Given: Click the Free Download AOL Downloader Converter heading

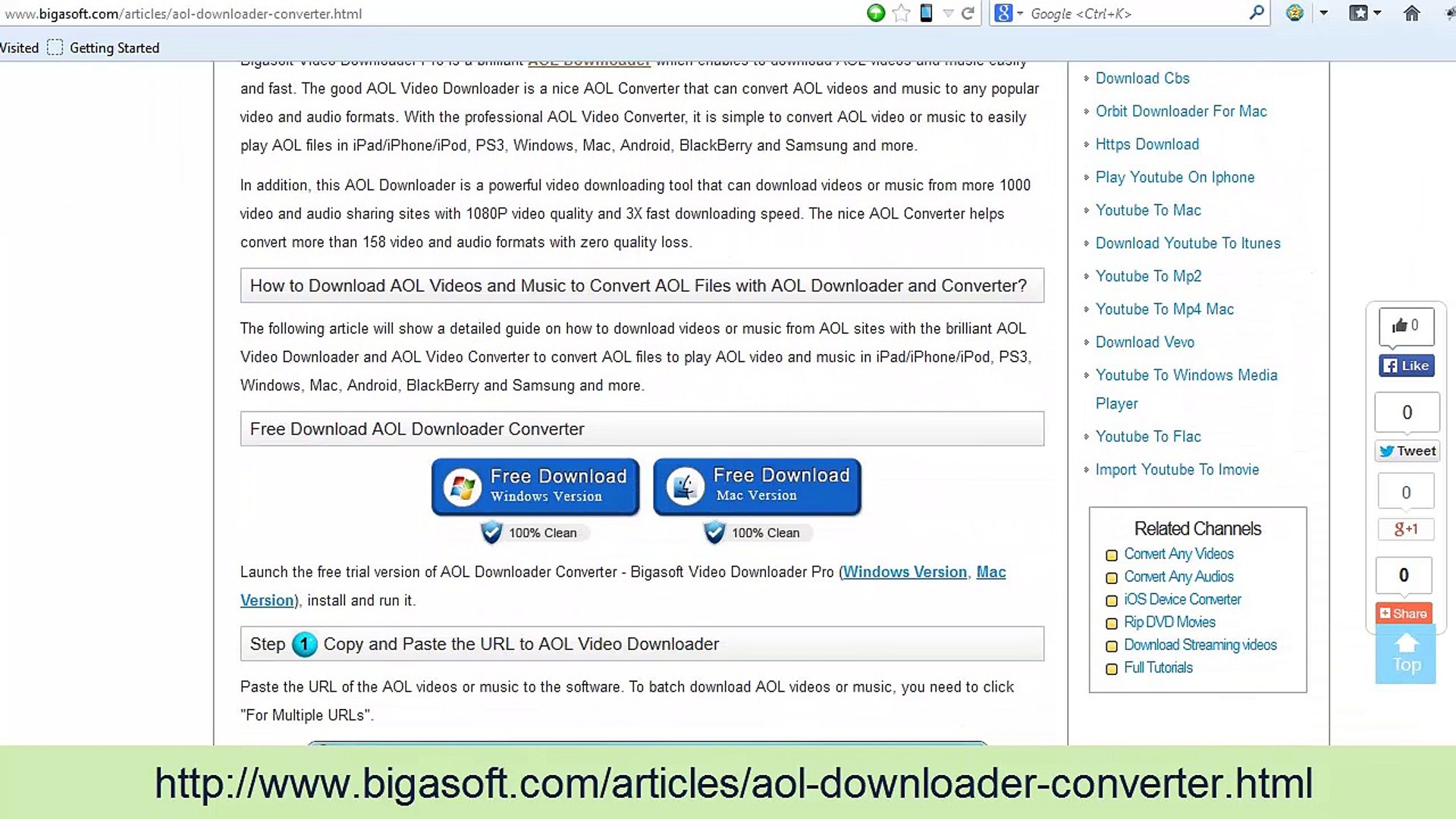Looking at the screenshot, I should (642, 428).
